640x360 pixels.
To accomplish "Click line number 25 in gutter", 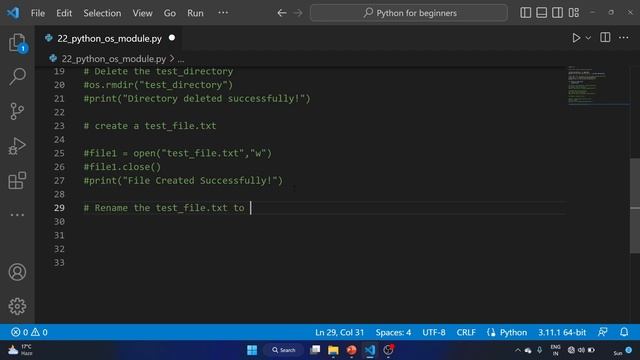I will pyautogui.click(x=59, y=153).
